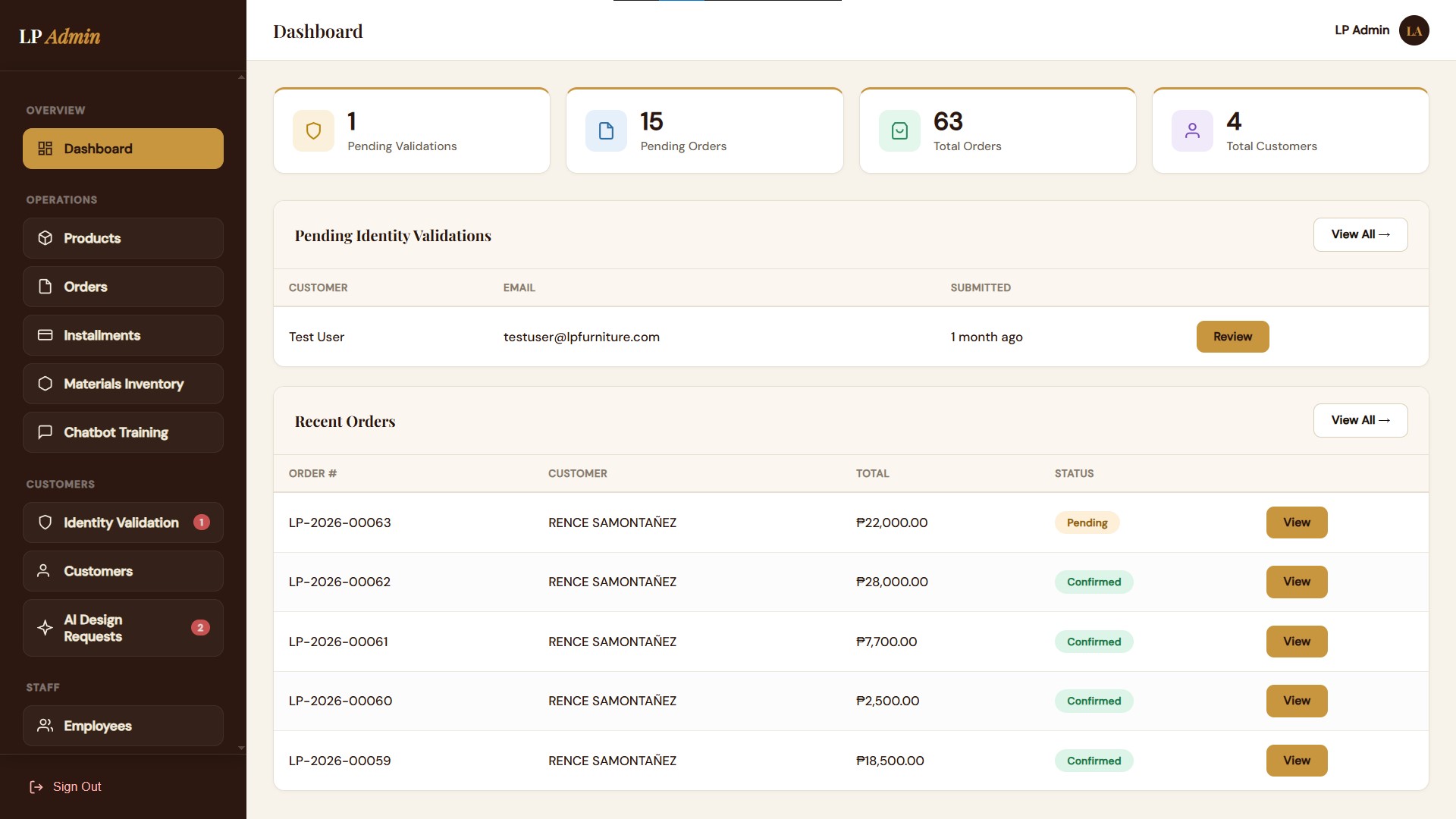Review Test User's identity validation

[x=1232, y=337]
